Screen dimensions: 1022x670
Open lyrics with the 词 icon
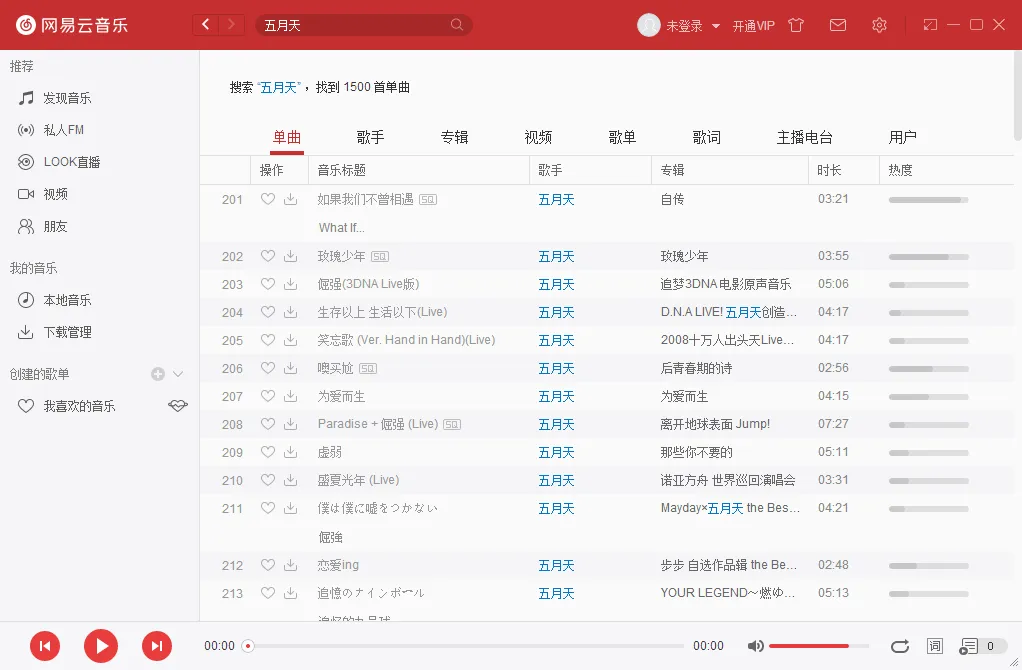935,646
